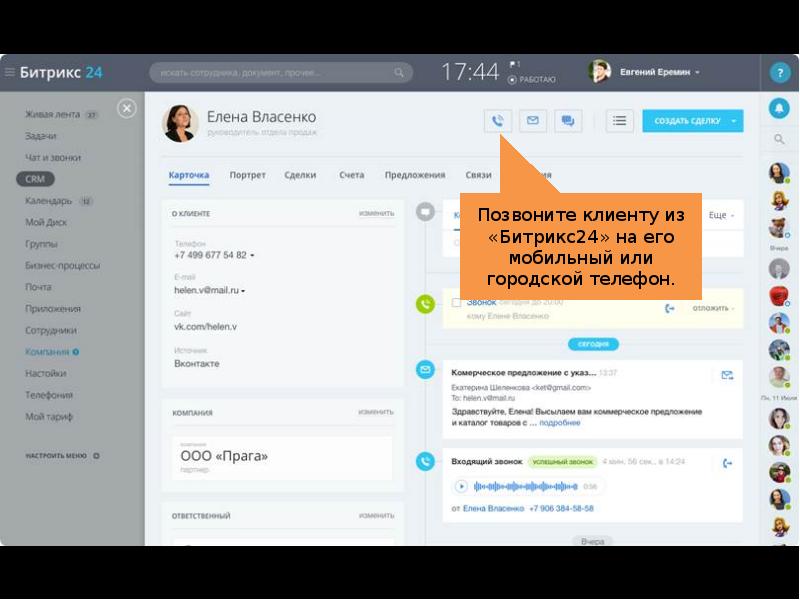
Task: Click the phone call icon button
Action: pos(498,121)
